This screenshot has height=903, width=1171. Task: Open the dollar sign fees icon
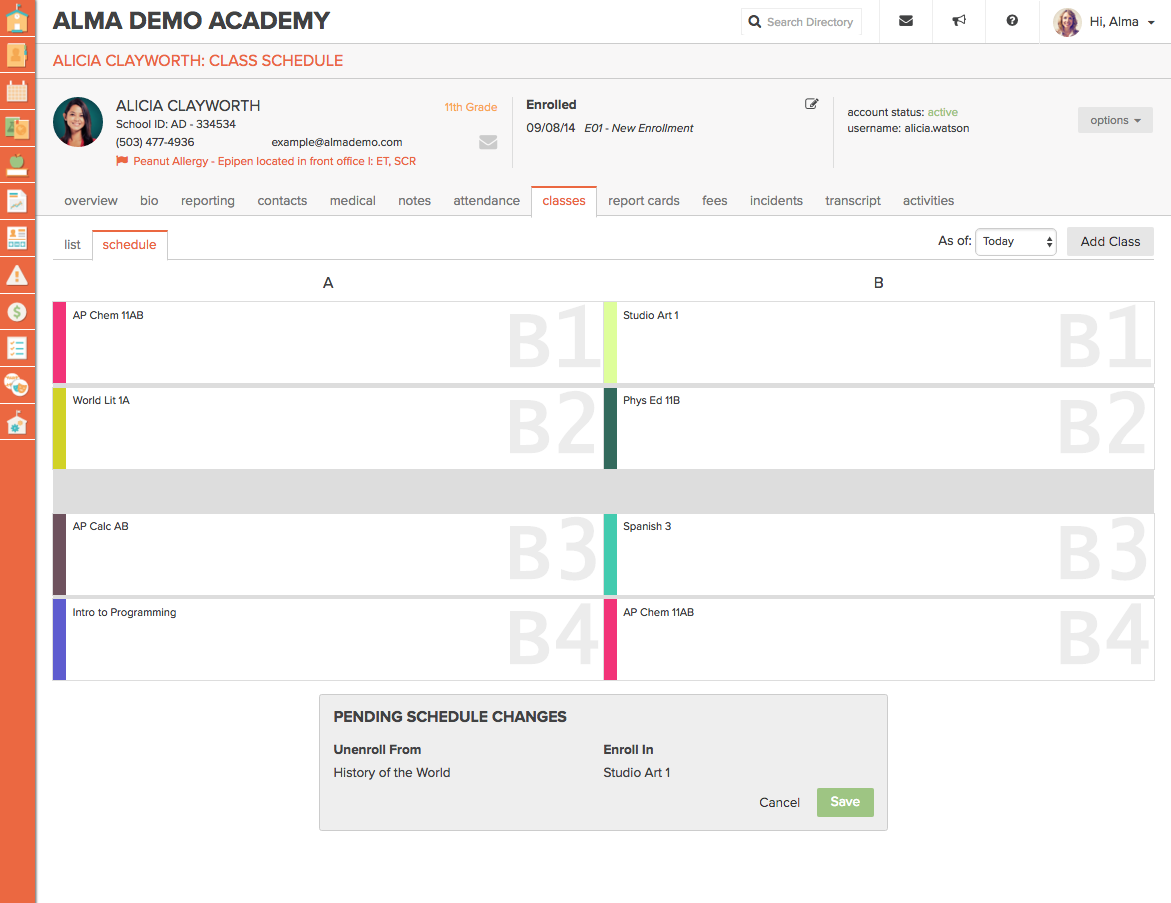pyautogui.click(x=17, y=312)
